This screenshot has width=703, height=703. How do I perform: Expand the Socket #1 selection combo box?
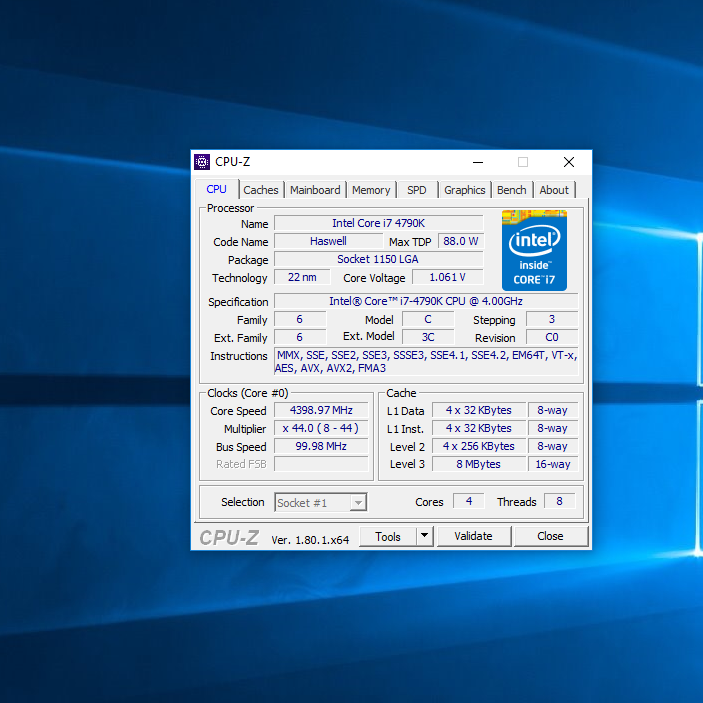[358, 503]
